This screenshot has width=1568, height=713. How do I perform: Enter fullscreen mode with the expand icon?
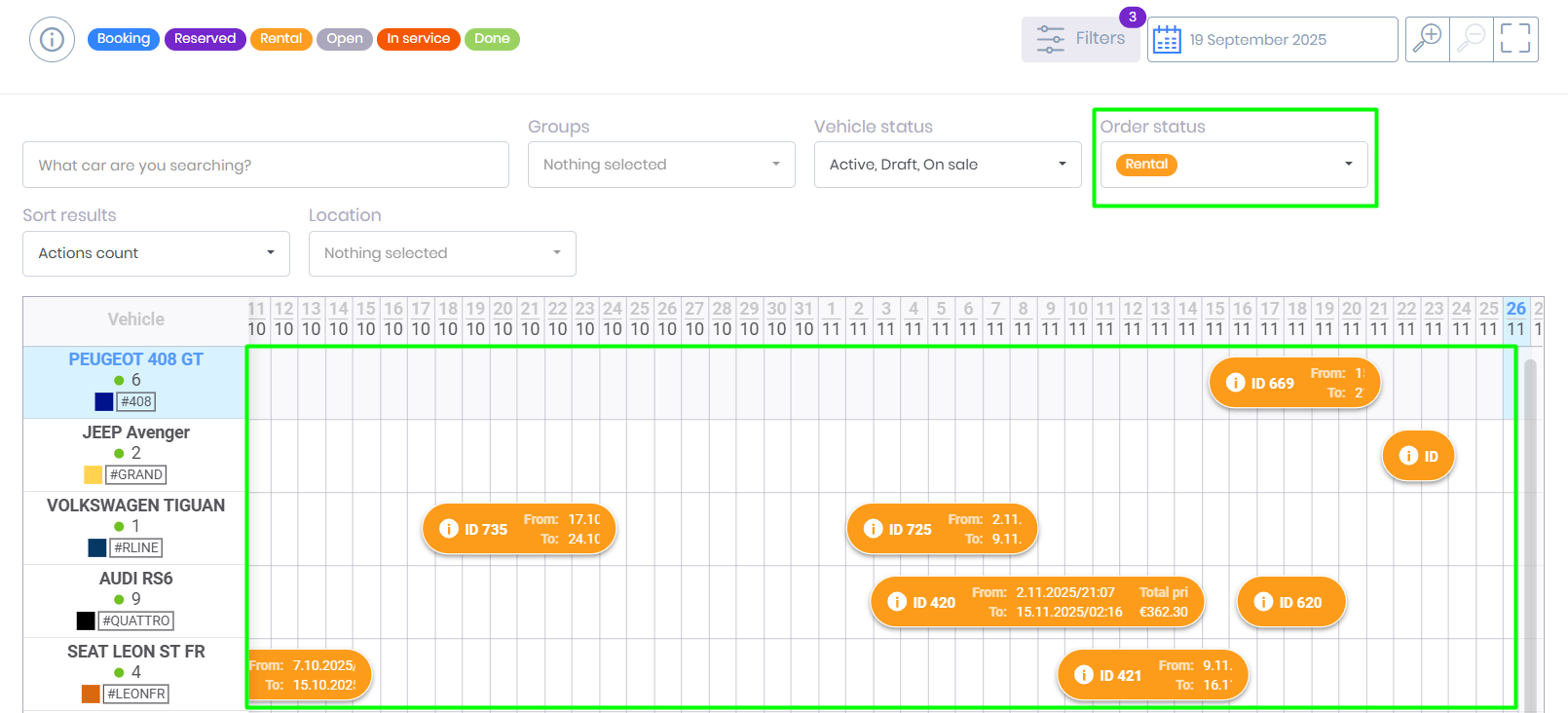[1515, 39]
